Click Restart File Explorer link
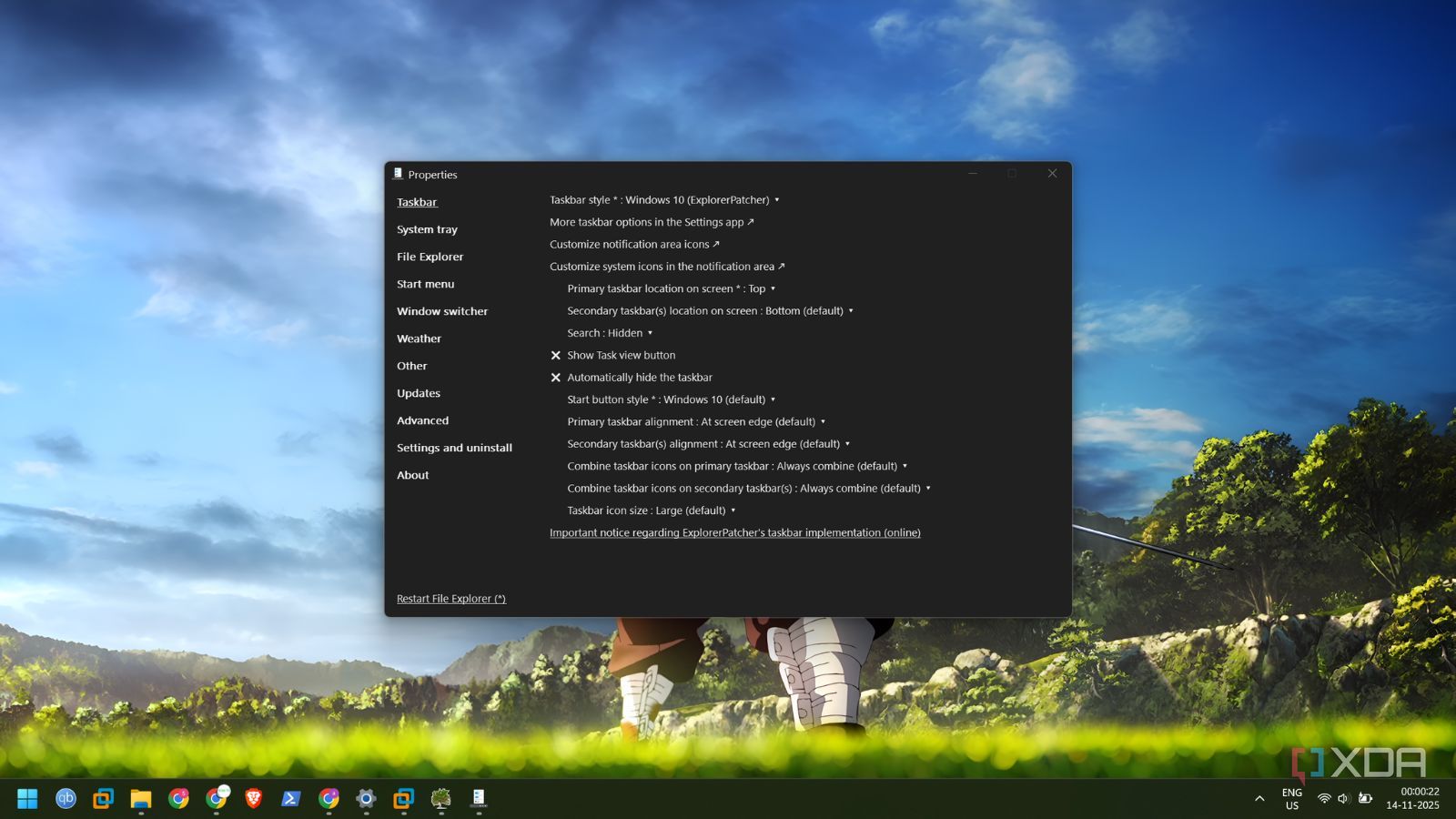1456x819 pixels. [x=451, y=599]
